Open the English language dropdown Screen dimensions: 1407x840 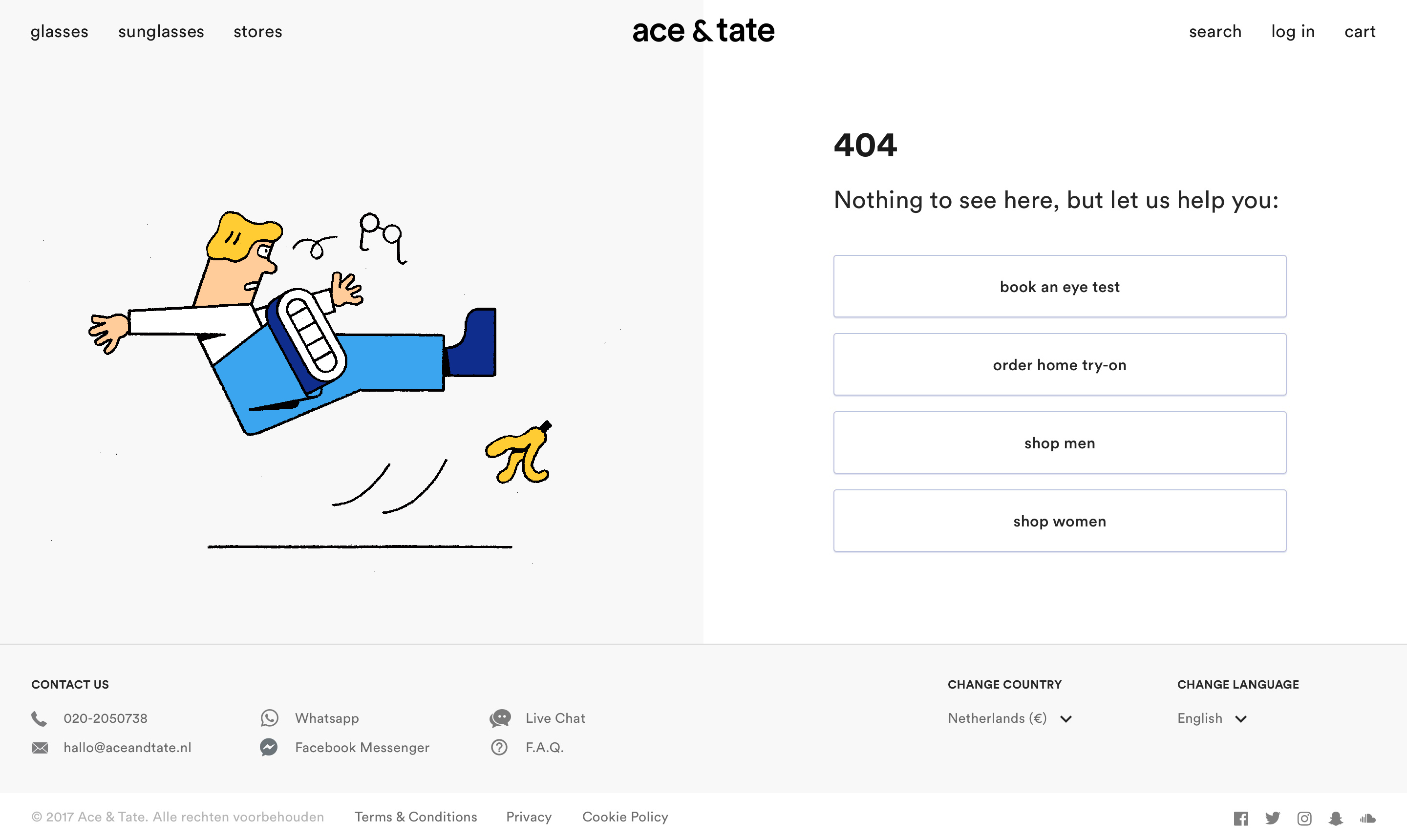[x=1212, y=719]
